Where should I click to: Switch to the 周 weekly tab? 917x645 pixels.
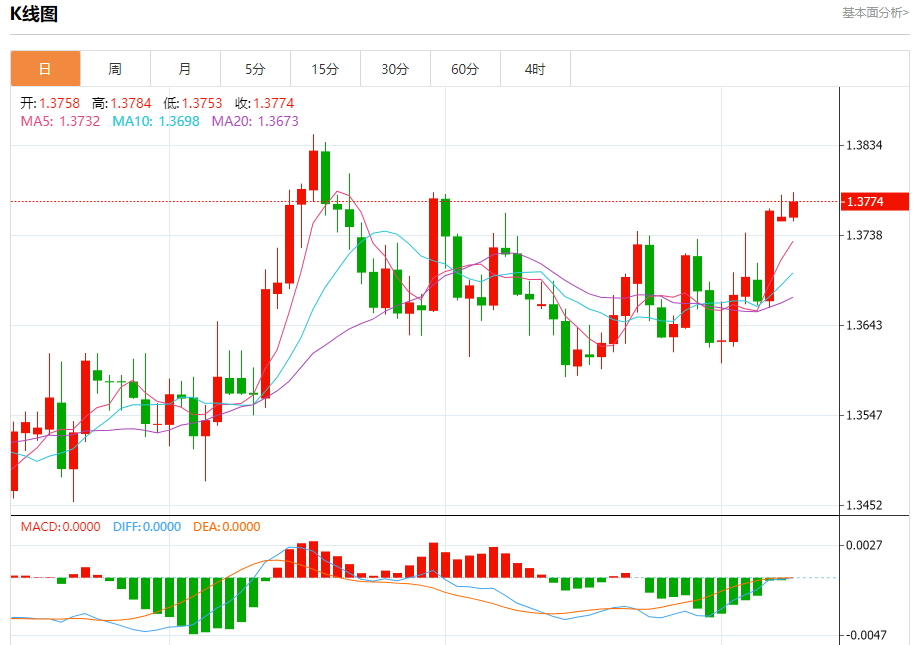click(115, 69)
